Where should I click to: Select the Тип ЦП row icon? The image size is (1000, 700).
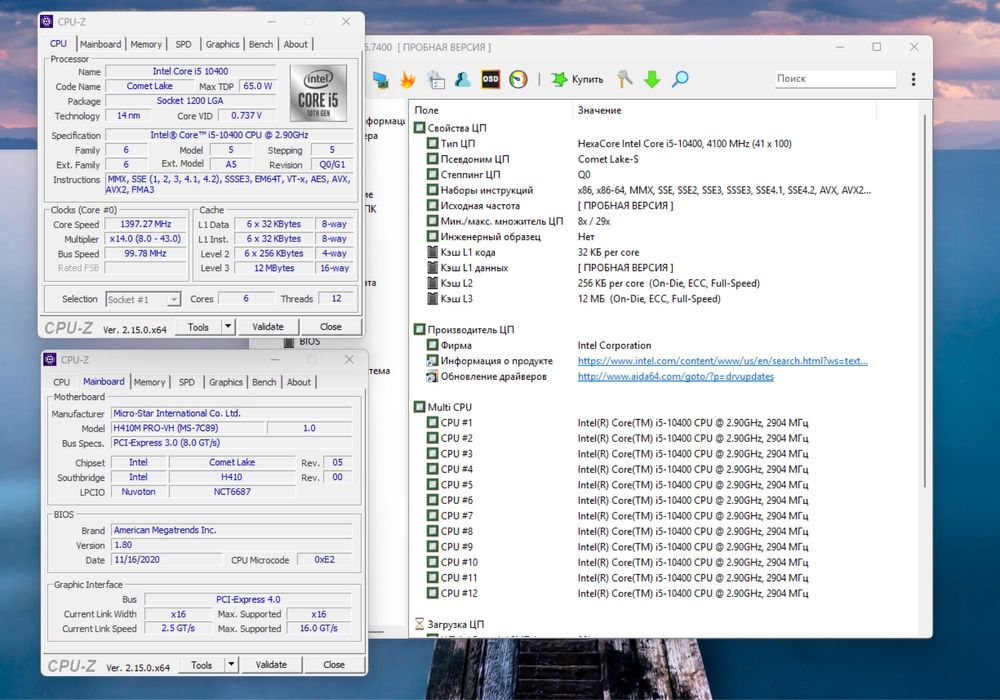[x=432, y=143]
